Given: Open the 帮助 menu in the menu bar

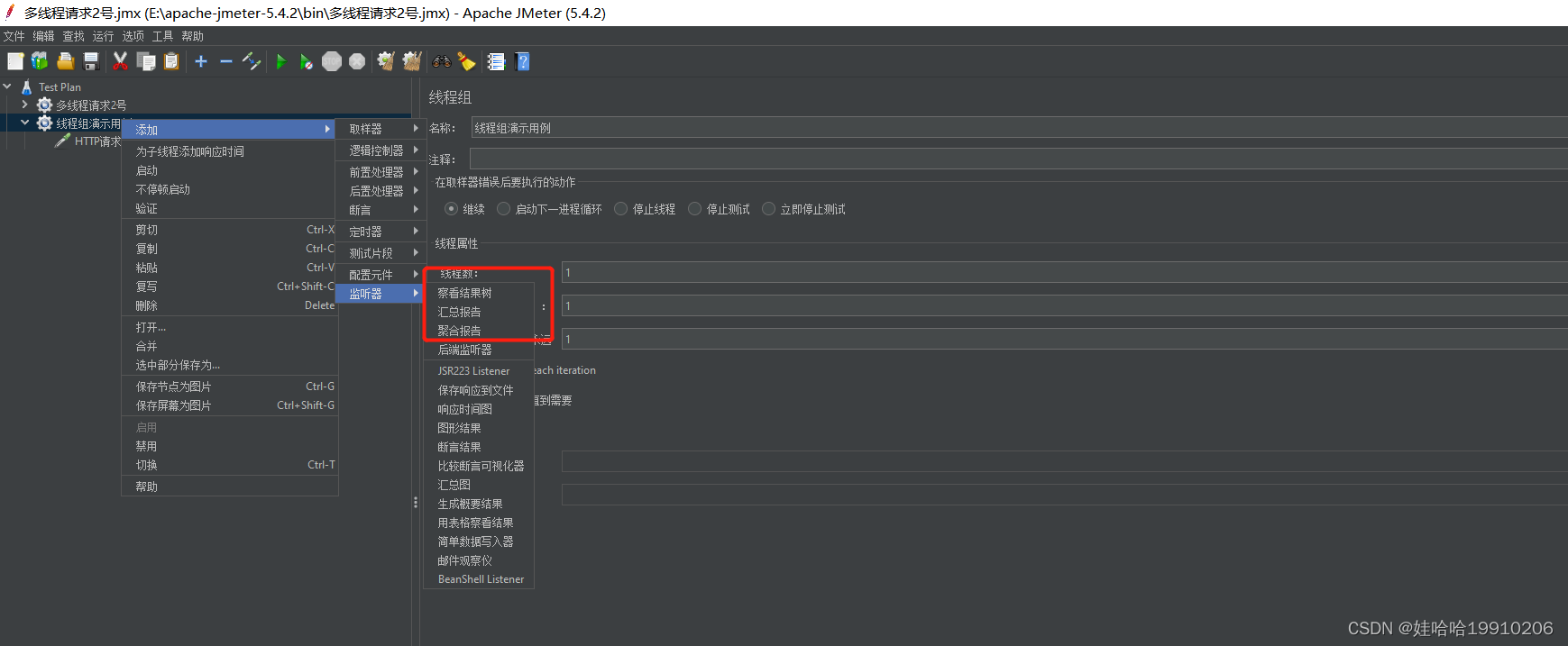Looking at the screenshot, I should (x=193, y=36).
